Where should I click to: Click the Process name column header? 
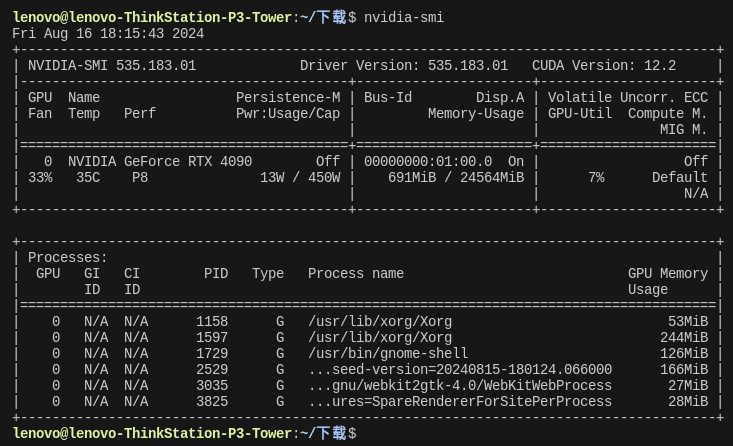coord(356,273)
